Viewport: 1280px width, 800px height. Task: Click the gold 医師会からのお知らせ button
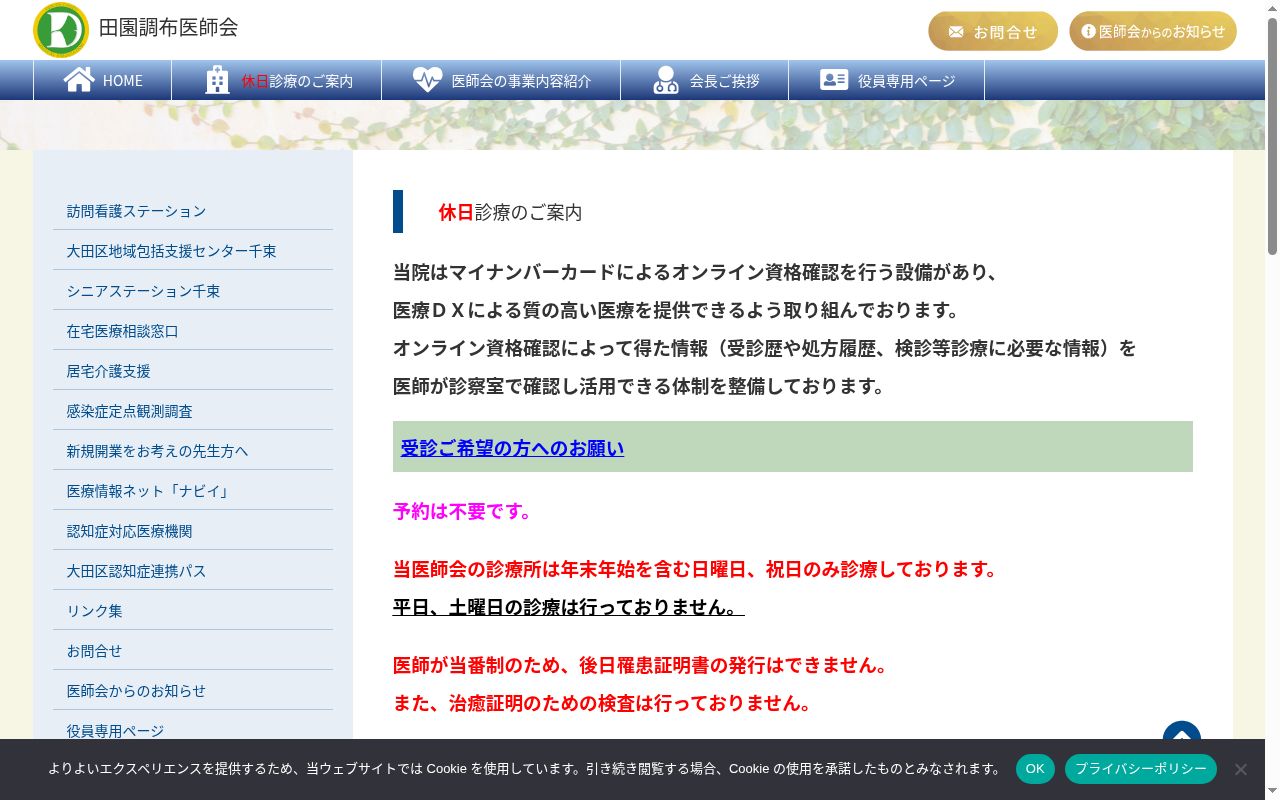click(1153, 31)
